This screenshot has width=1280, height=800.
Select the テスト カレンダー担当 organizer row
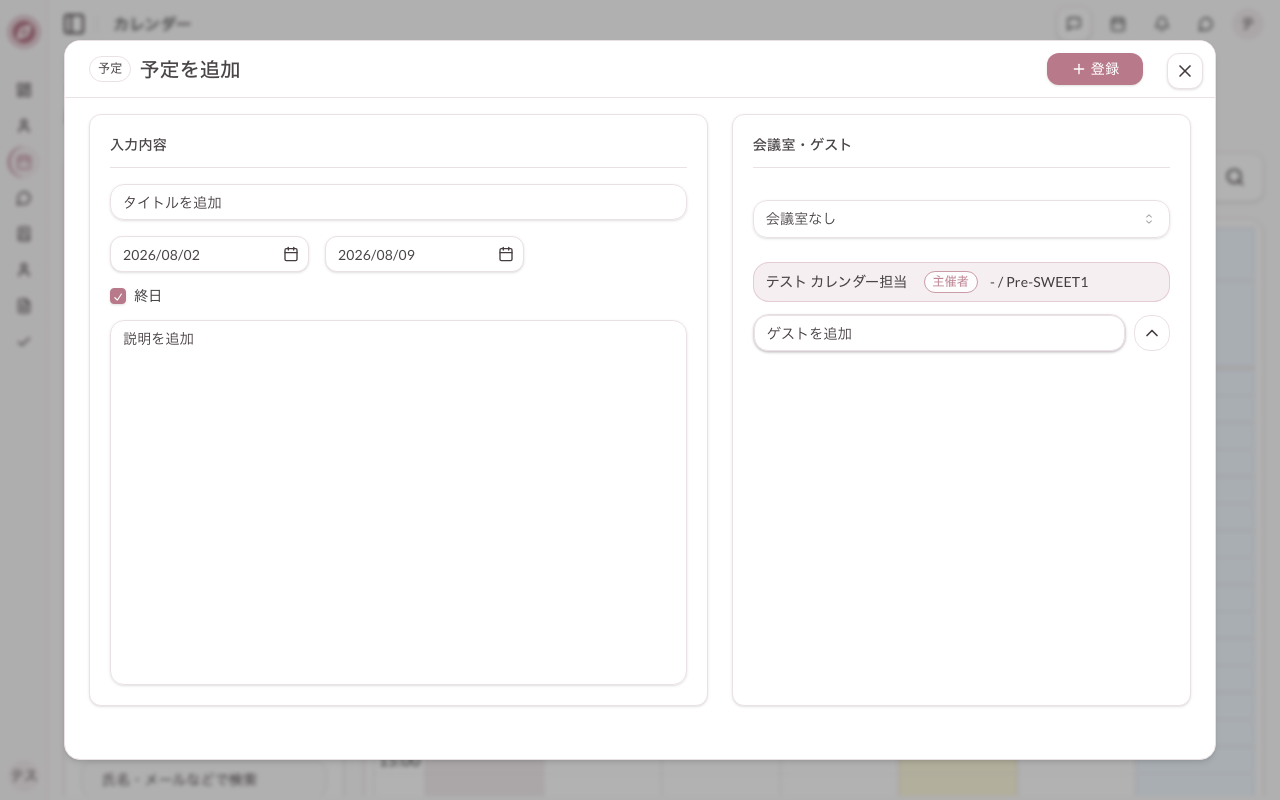click(961, 282)
